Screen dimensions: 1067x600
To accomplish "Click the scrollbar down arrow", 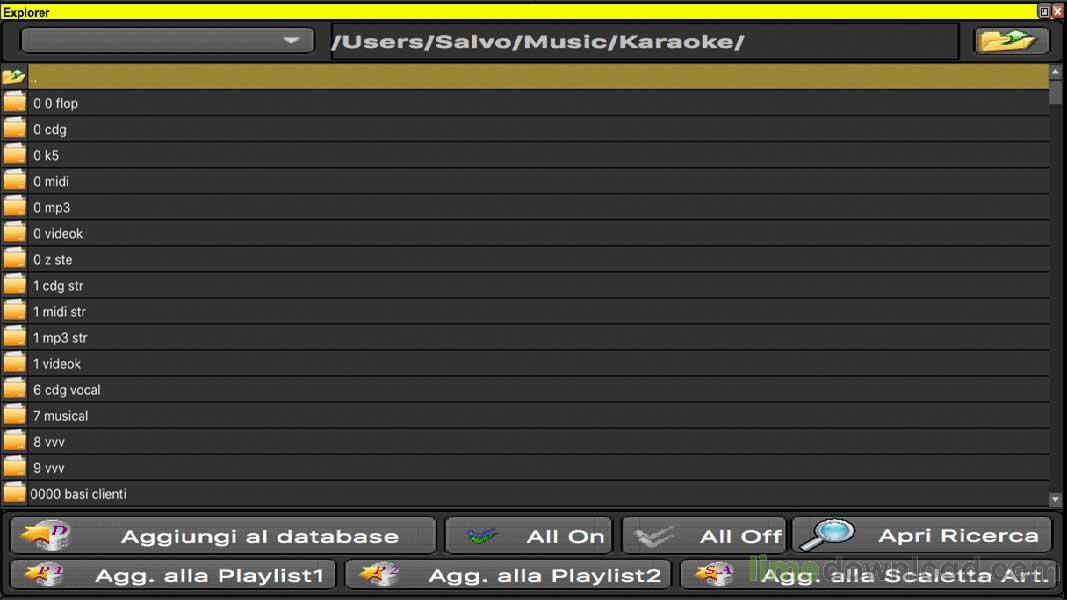I will pyautogui.click(x=1055, y=499).
